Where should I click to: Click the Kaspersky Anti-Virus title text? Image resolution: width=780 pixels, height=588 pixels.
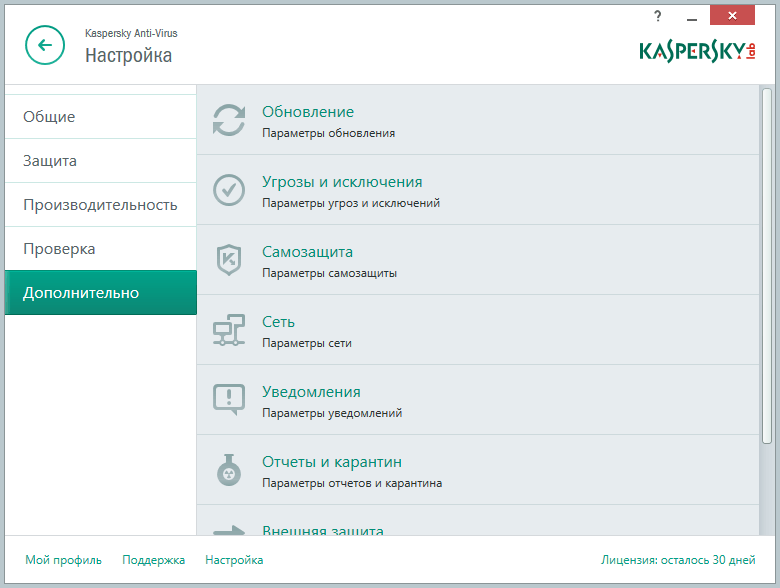(131, 33)
